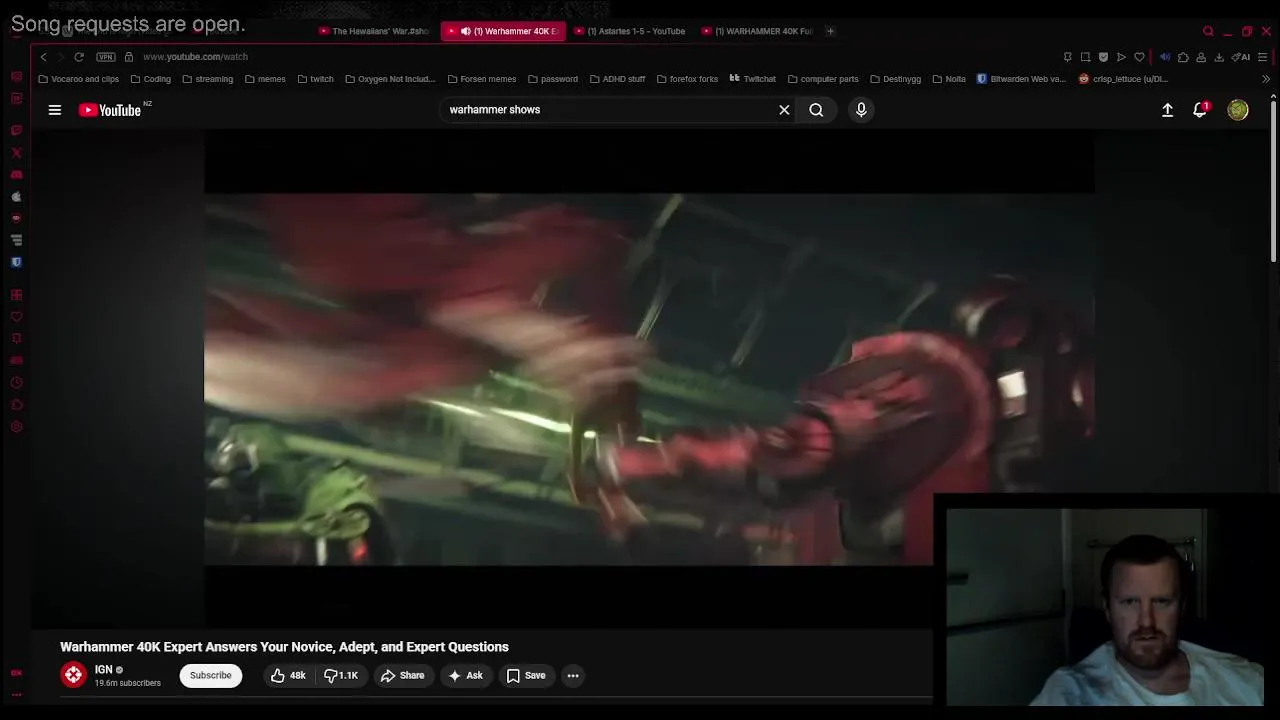Start voice search with microphone icon
This screenshot has width=1280, height=720.
tap(861, 110)
